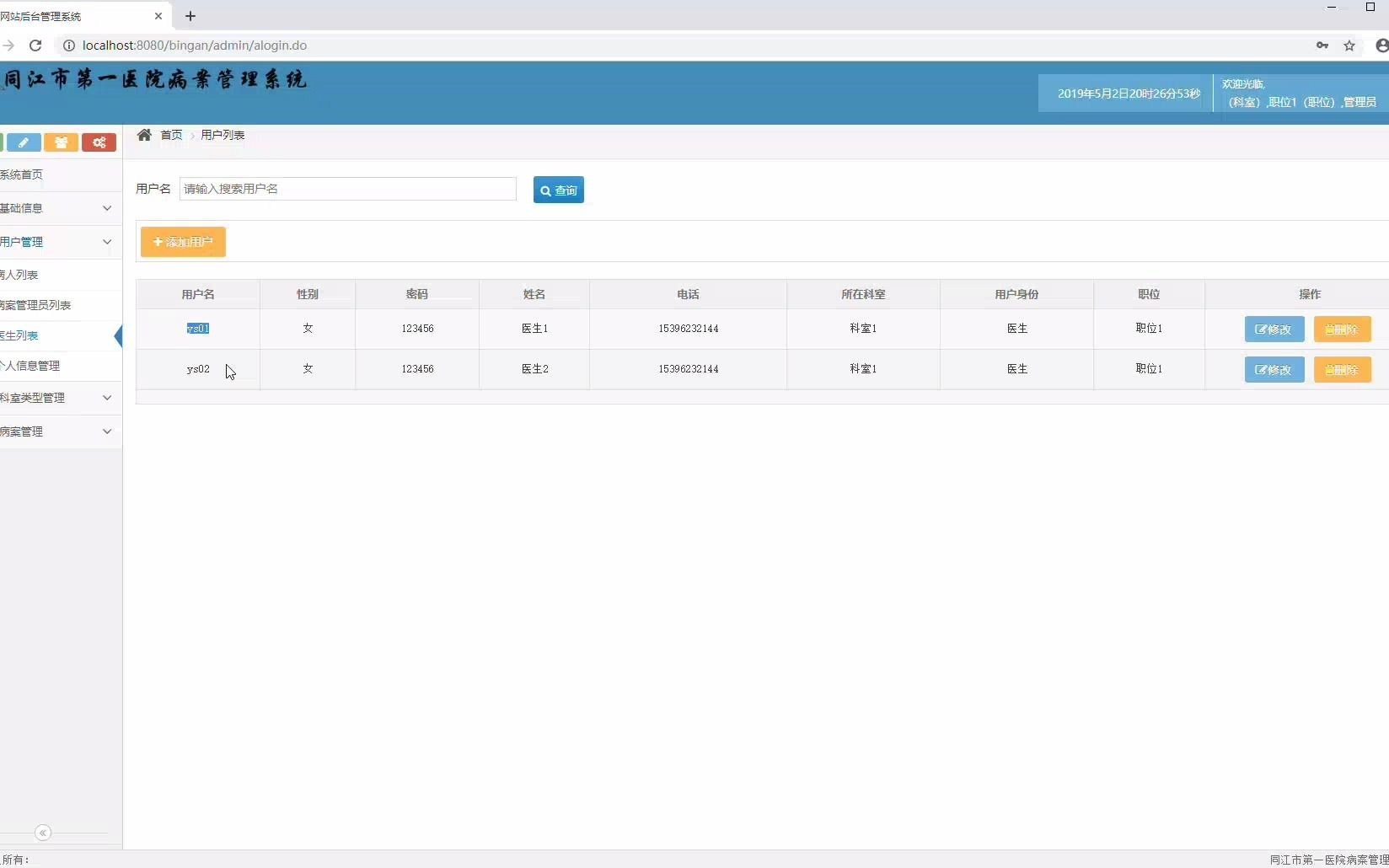The height and width of the screenshot is (868, 1389).
Task: Expand 病案管理 menu chevron
Action: pos(107,431)
